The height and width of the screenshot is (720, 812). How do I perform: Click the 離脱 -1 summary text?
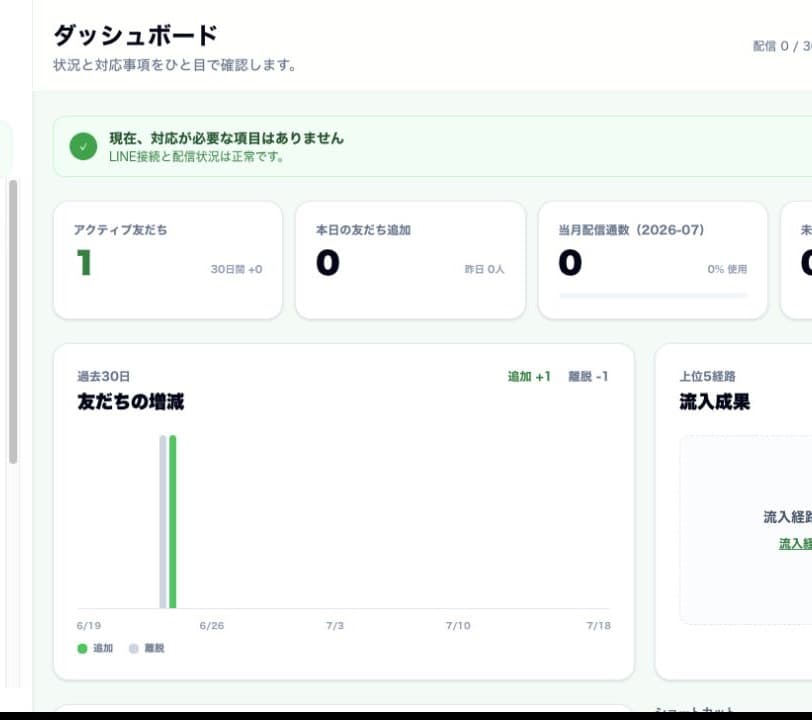click(x=588, y=377)
